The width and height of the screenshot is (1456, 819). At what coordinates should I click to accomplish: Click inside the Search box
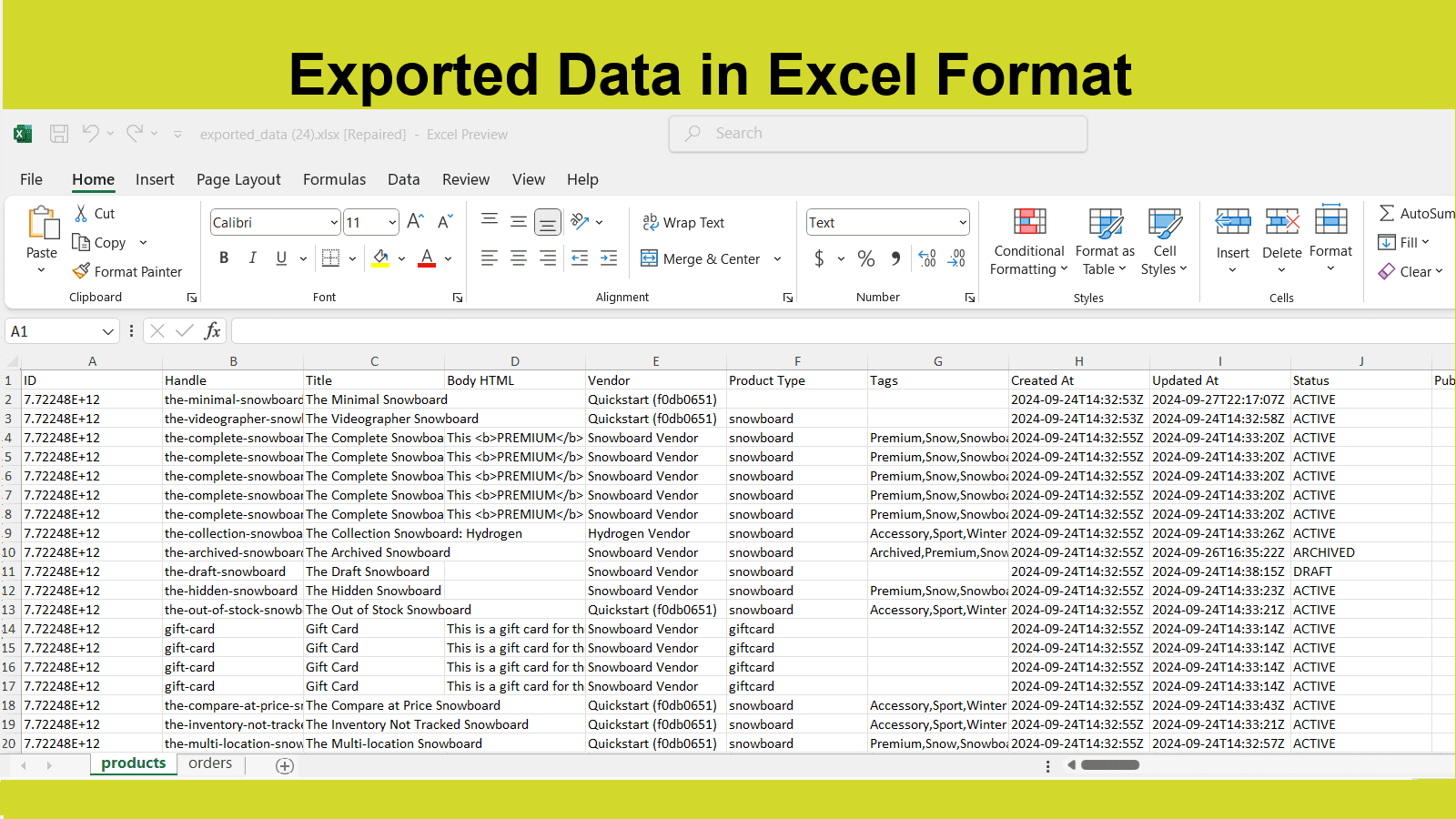[878, 134]
